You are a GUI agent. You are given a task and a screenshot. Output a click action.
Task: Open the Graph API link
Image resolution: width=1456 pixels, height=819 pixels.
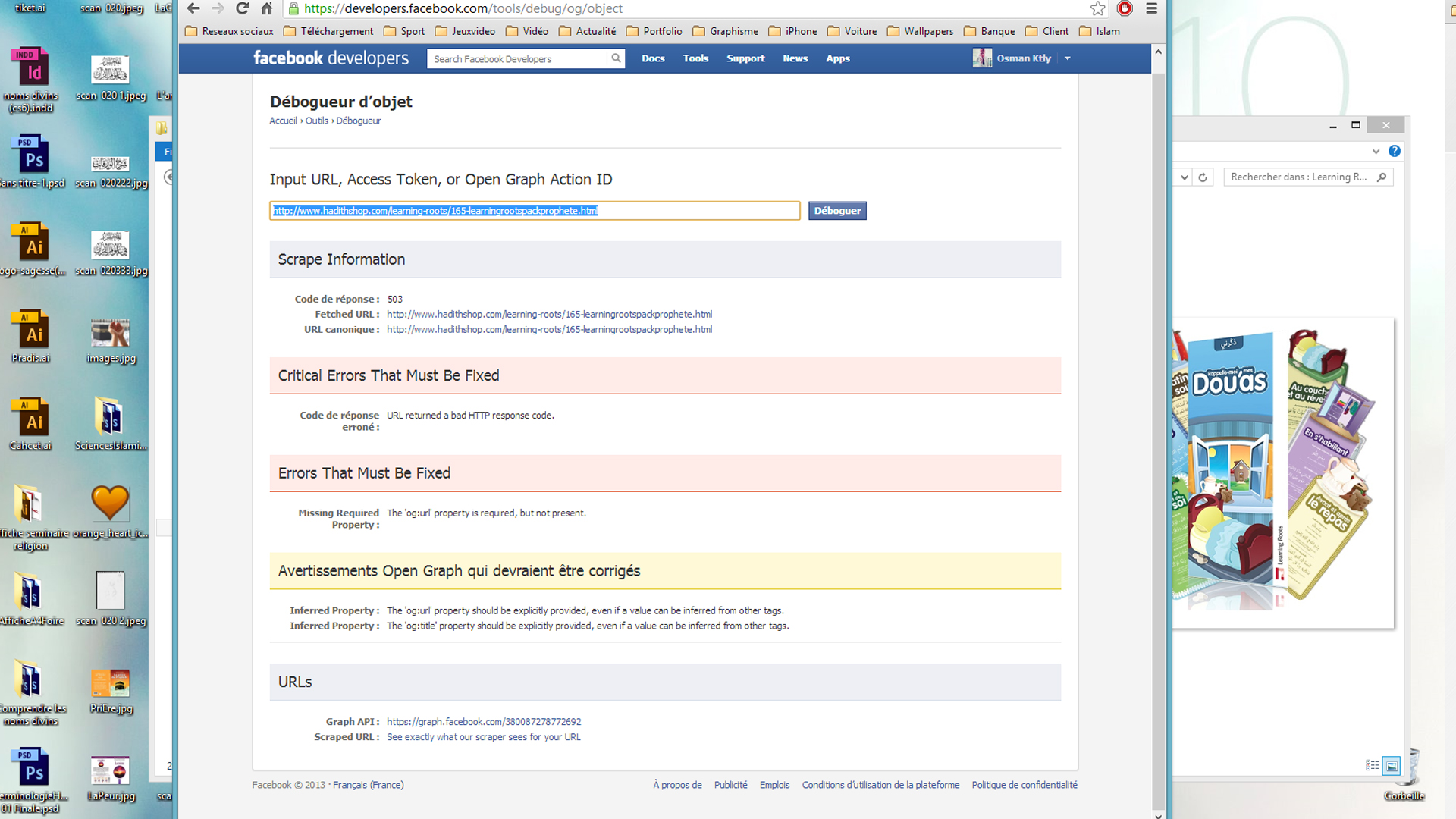click(x=484, y=722)
